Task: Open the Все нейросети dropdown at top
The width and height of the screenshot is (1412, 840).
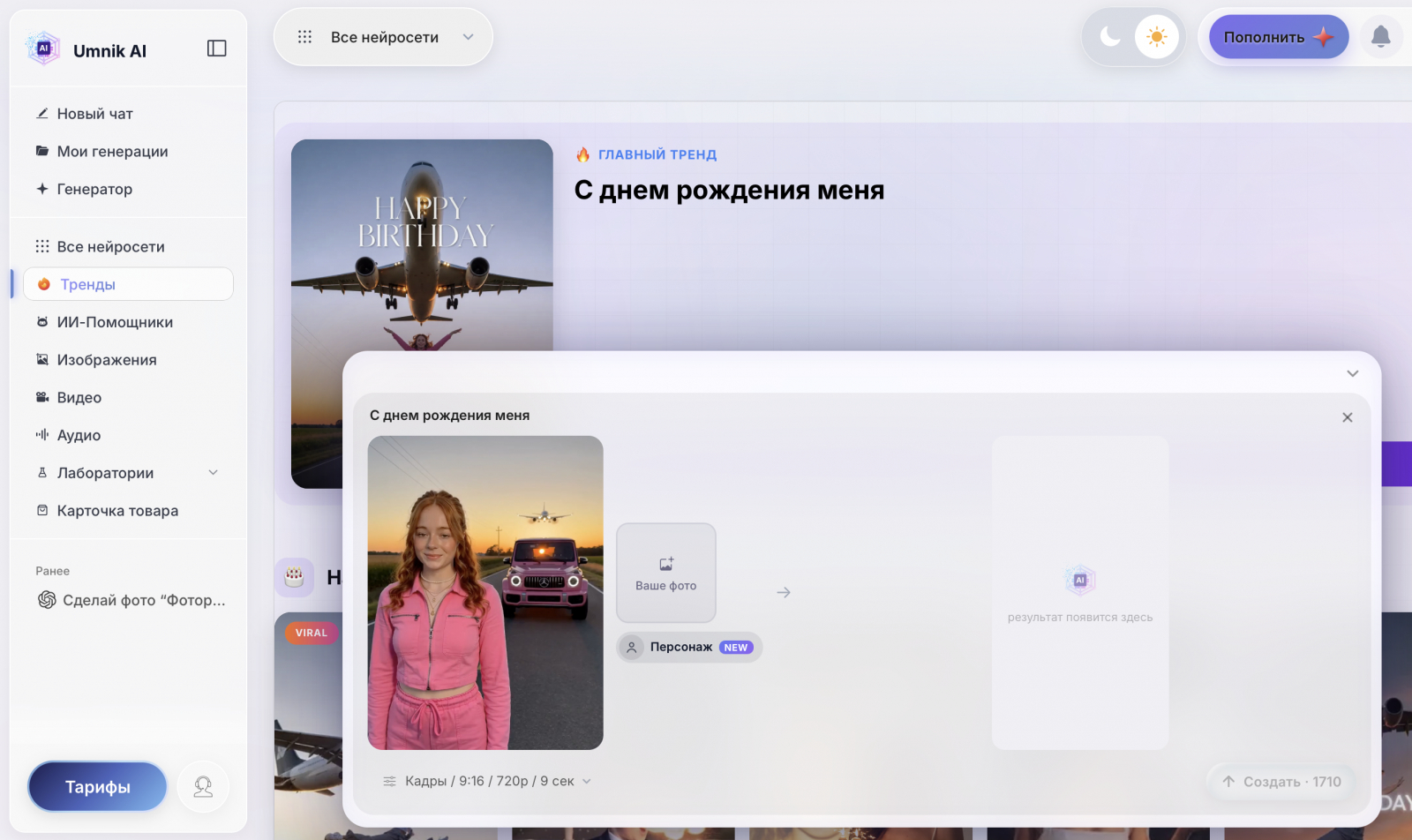Action: tap(384, 37)
